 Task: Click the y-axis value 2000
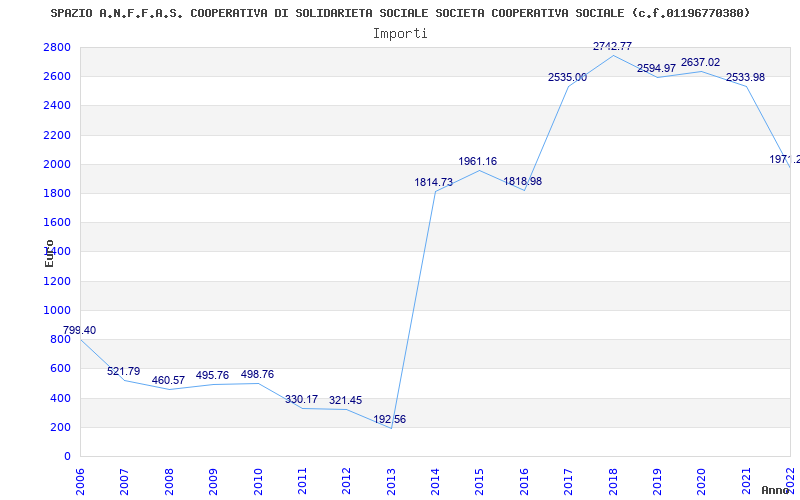58,164
